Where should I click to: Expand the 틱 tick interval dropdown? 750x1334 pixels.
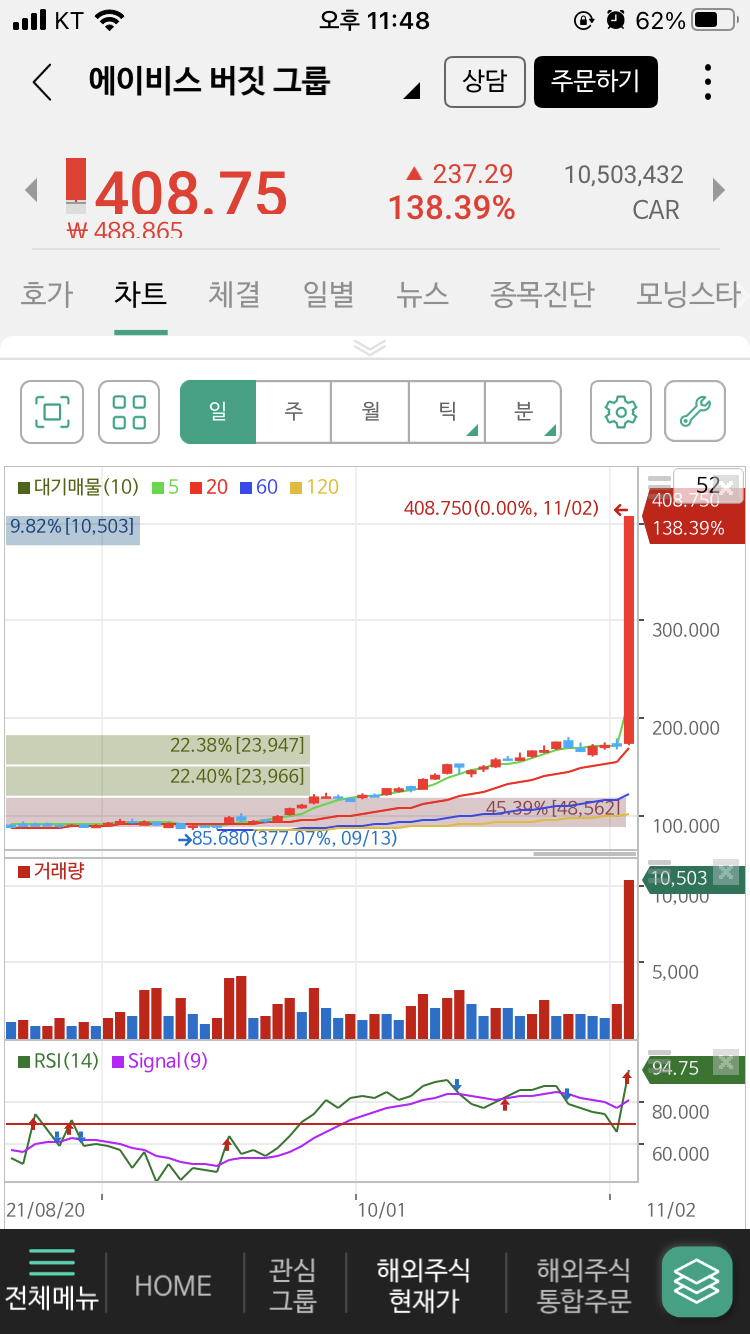[447, 412]
